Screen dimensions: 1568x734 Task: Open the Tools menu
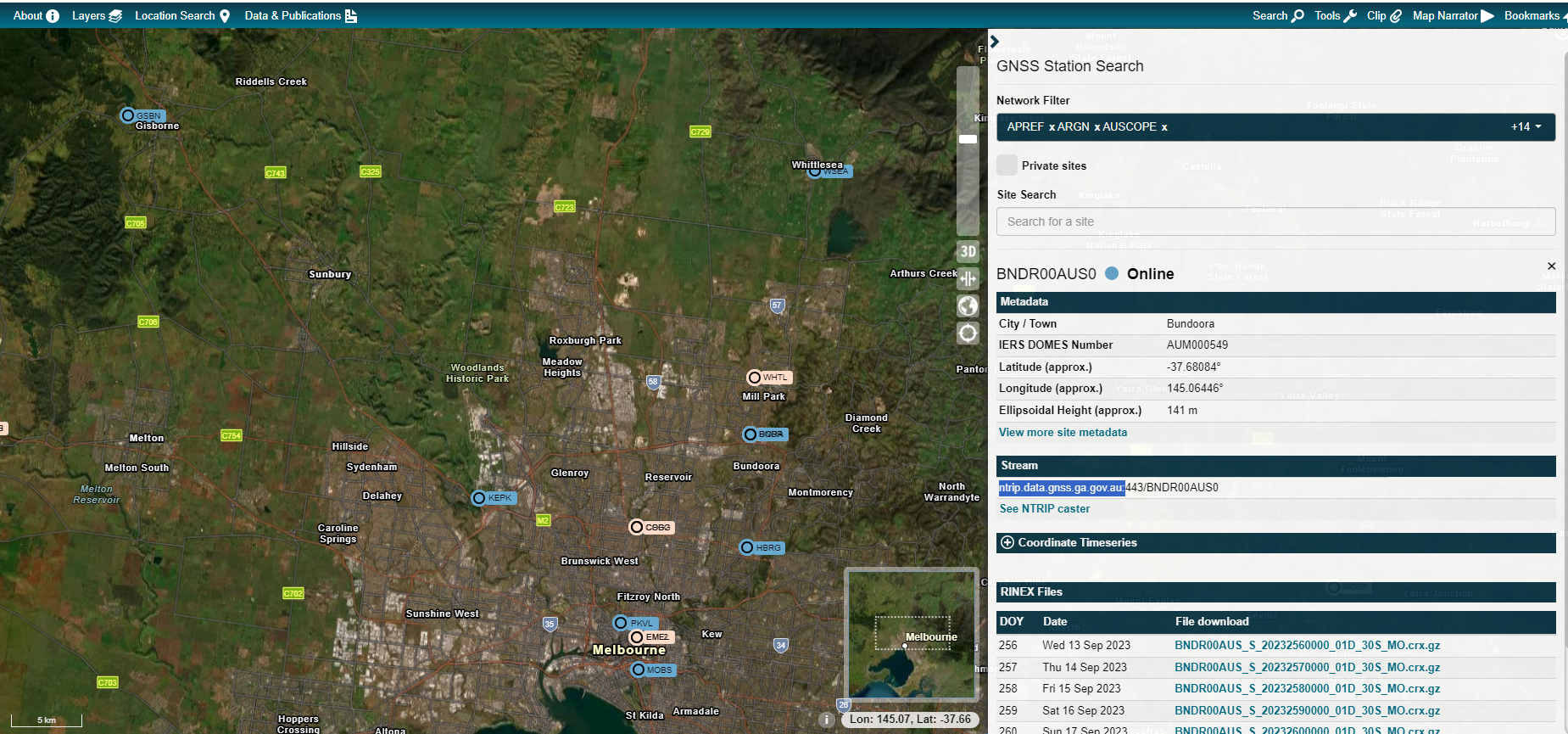pyautogui.click(x=1336, y=15)
